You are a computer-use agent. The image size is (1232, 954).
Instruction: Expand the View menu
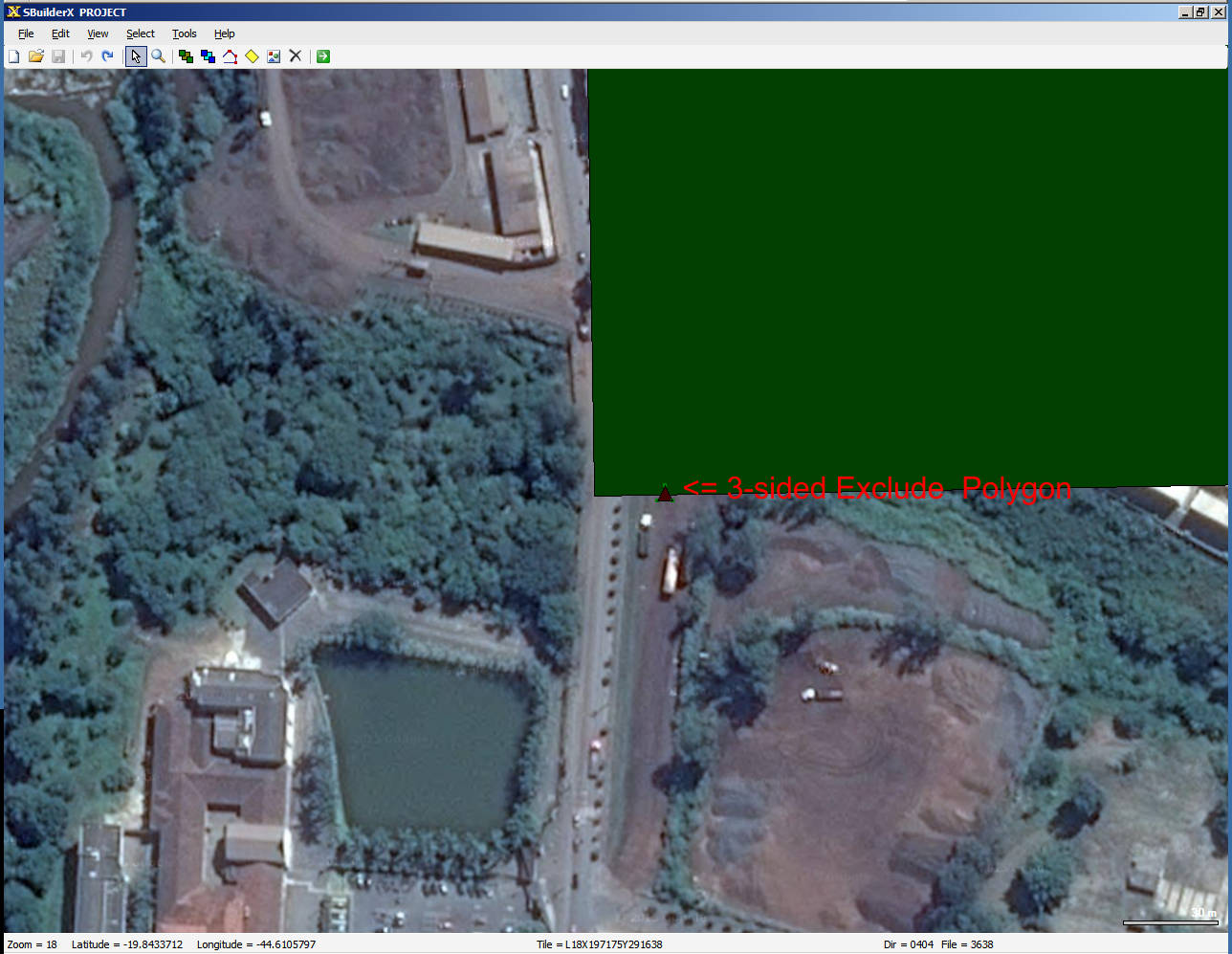point(98,33)
